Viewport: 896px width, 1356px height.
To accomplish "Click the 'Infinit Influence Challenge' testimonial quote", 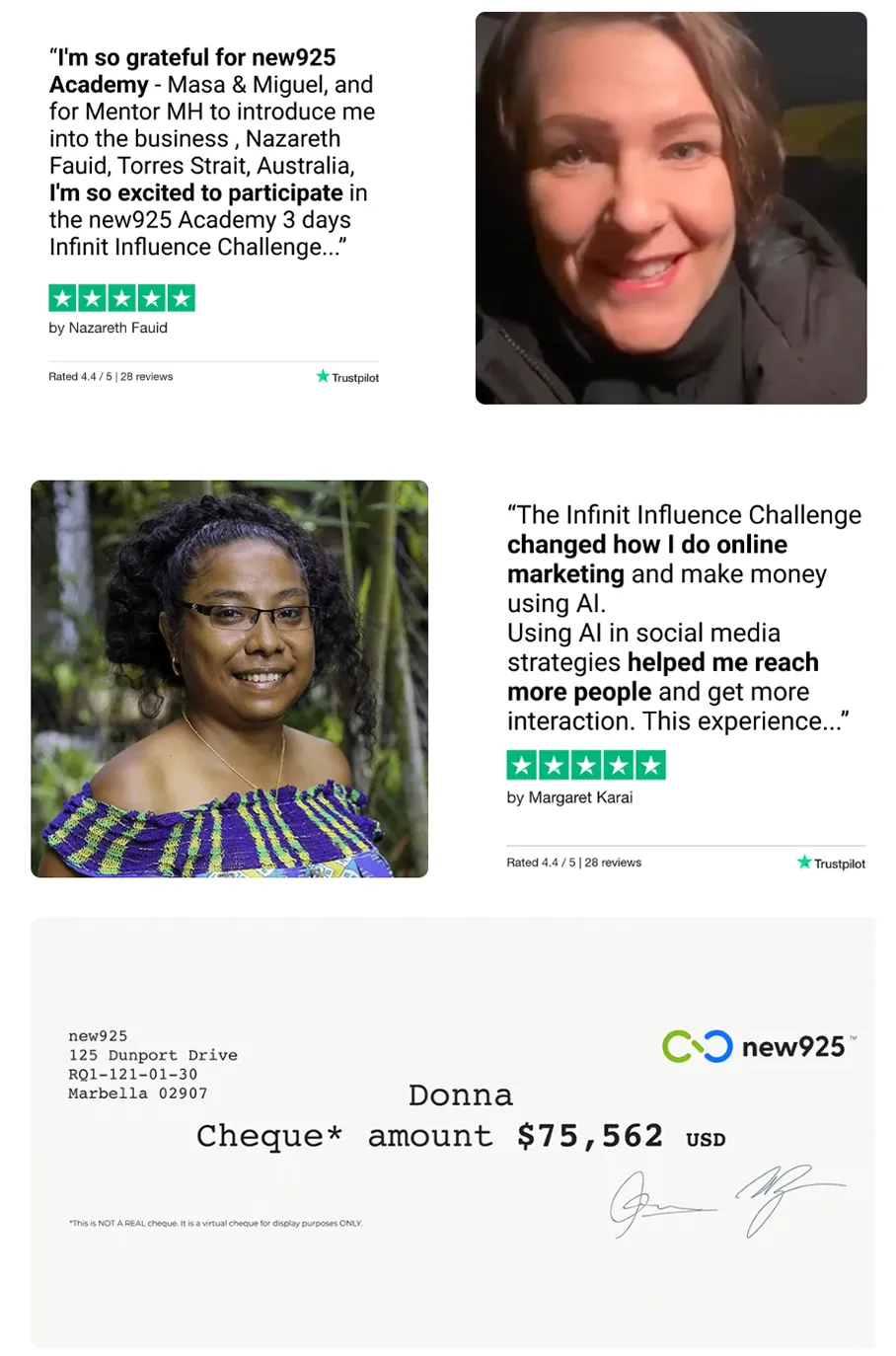I will (x=685, y=618).
